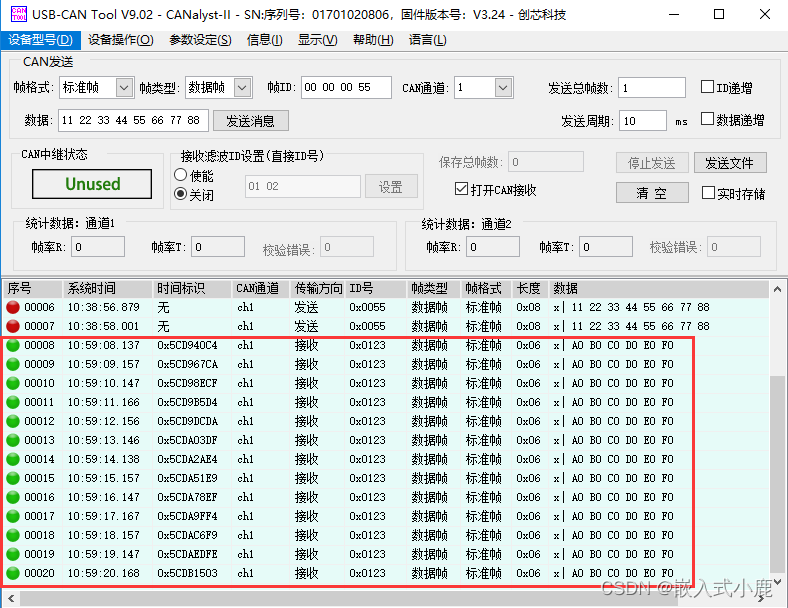Click the green status icon of row 00011
The height and width of the screenshot is (608, 788).
click(x=13, y=402)
